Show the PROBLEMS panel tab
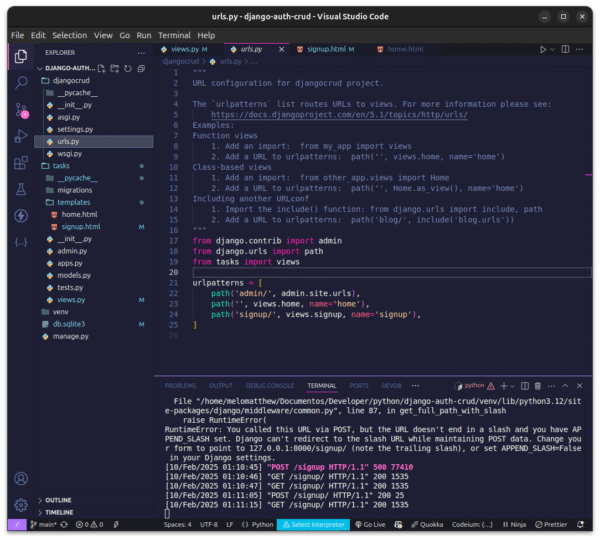The width and height of the screenshot is (600, 540). (180, 386)
